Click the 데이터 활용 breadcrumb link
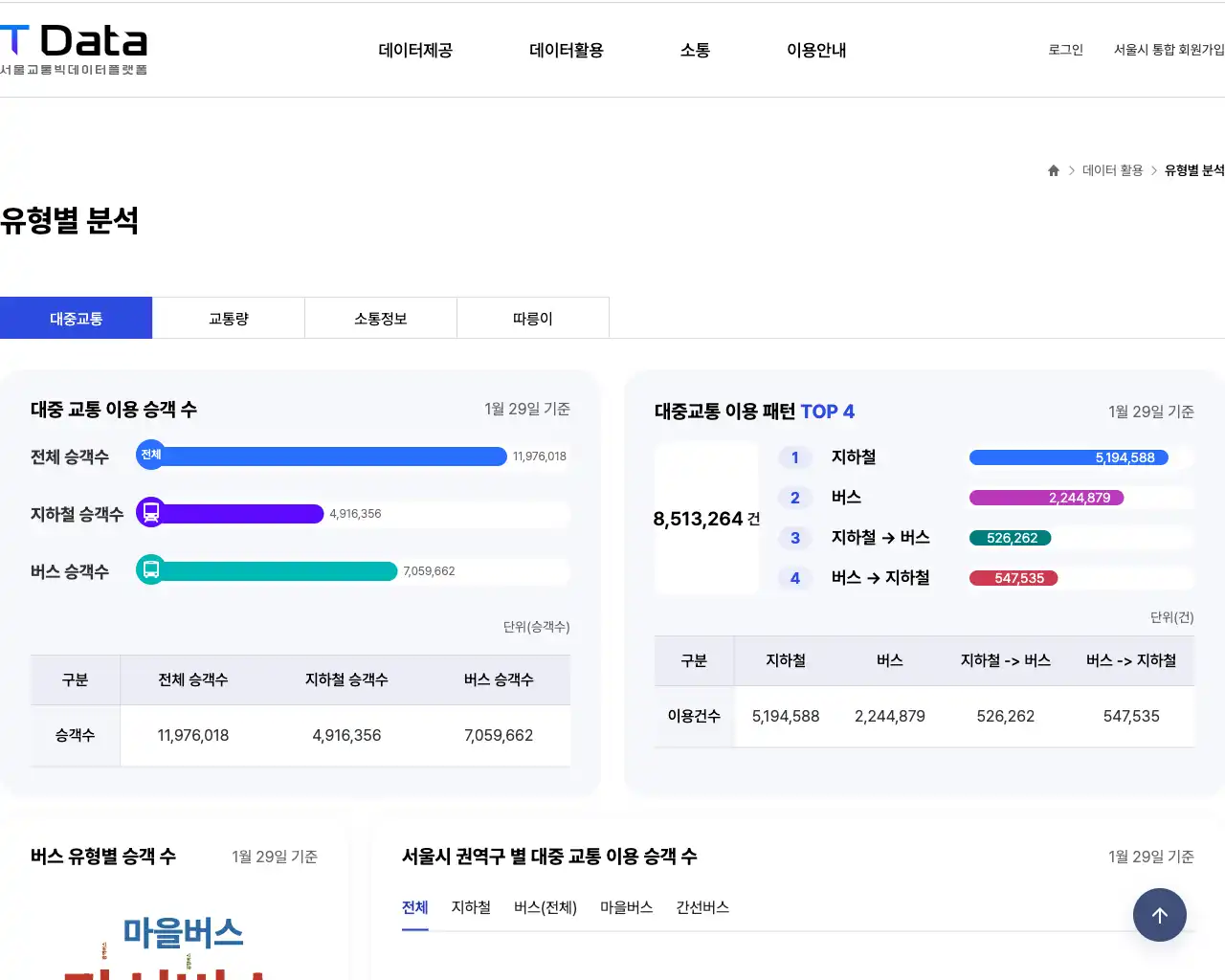 (x=1112, y=170)
